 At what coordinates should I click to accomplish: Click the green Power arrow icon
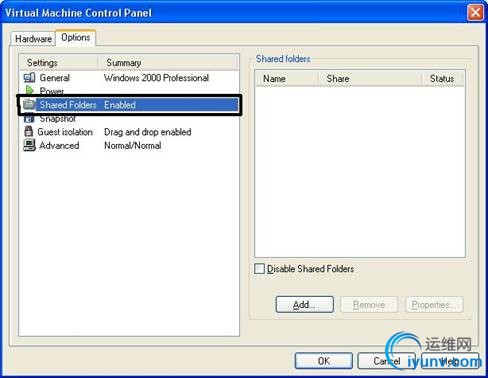[x=29, y=90]
